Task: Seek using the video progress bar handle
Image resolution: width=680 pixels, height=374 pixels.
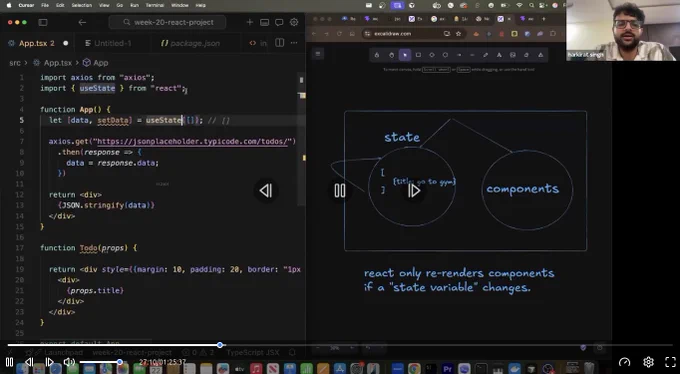Action: 220,345
